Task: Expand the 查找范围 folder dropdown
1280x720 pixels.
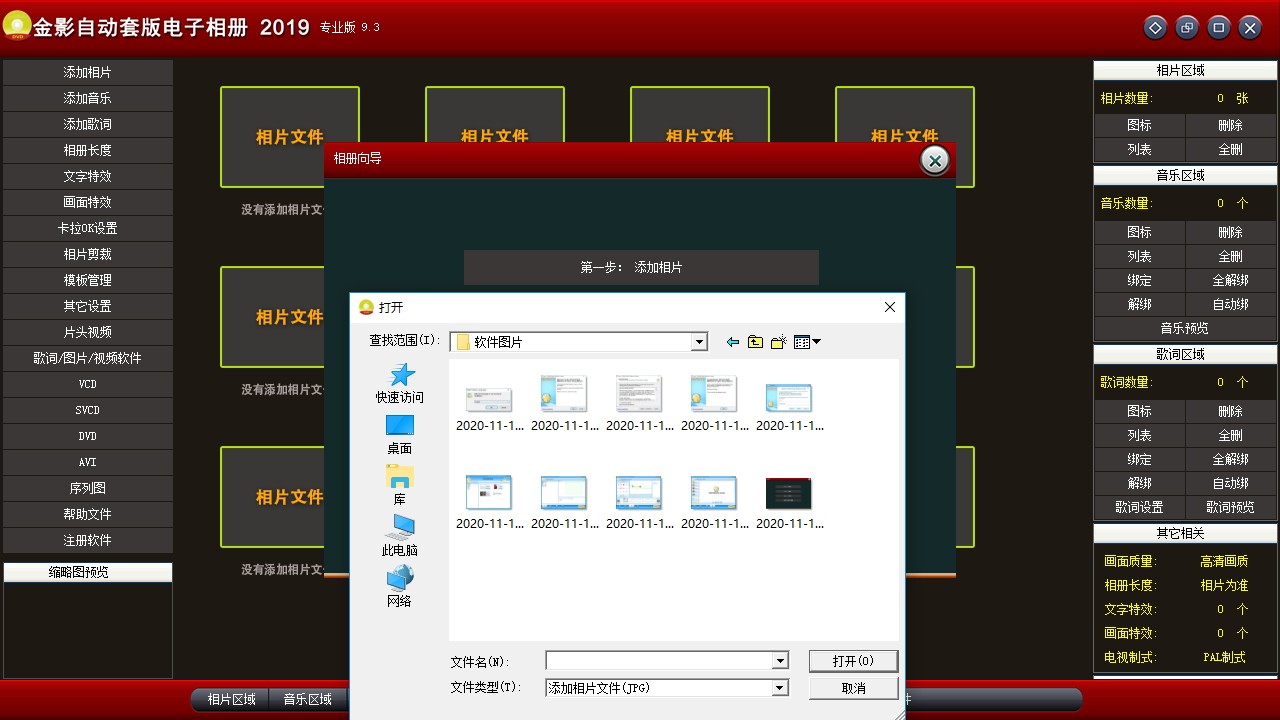Action: tap(699, 342)
